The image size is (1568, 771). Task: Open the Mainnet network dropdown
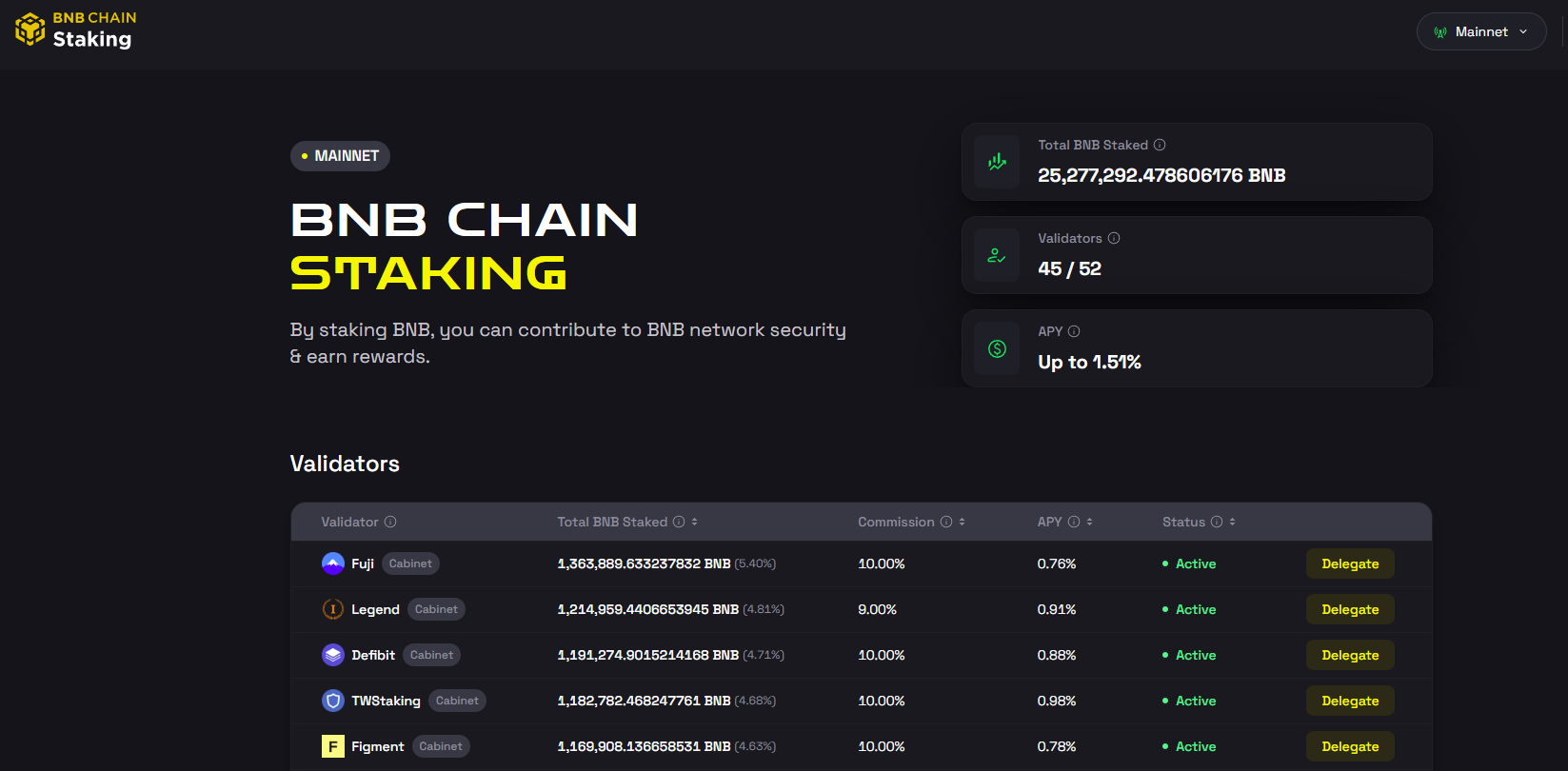1480,31
